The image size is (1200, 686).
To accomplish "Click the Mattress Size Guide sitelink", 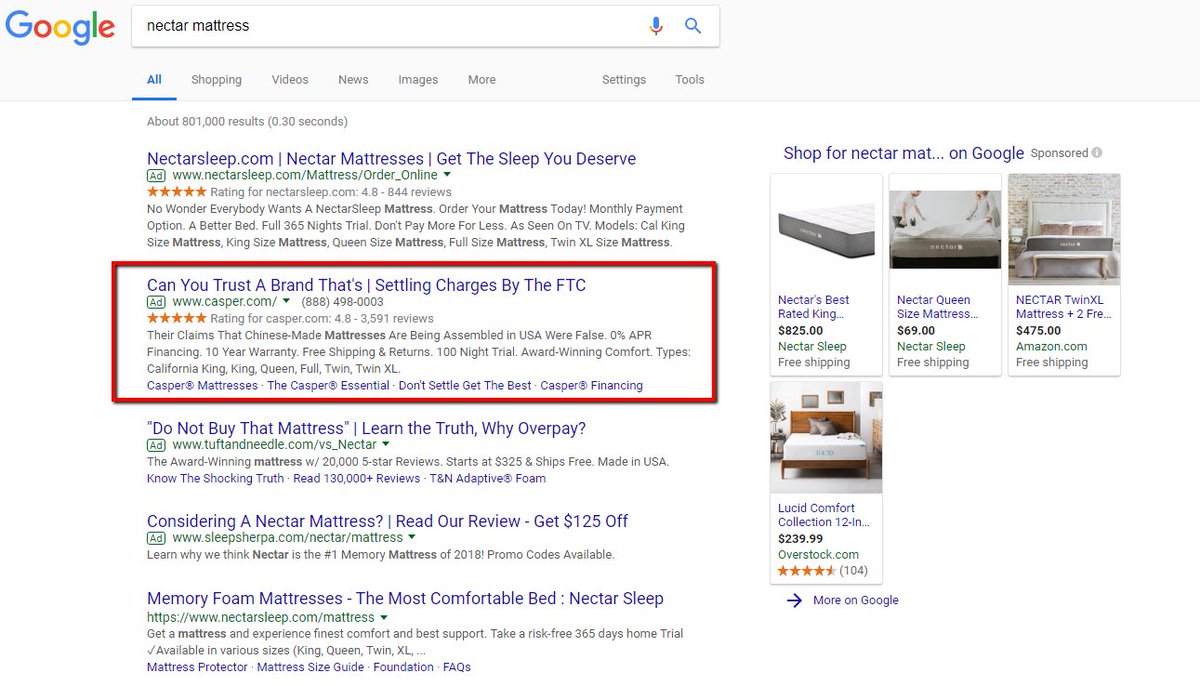I will pos(311,667).
